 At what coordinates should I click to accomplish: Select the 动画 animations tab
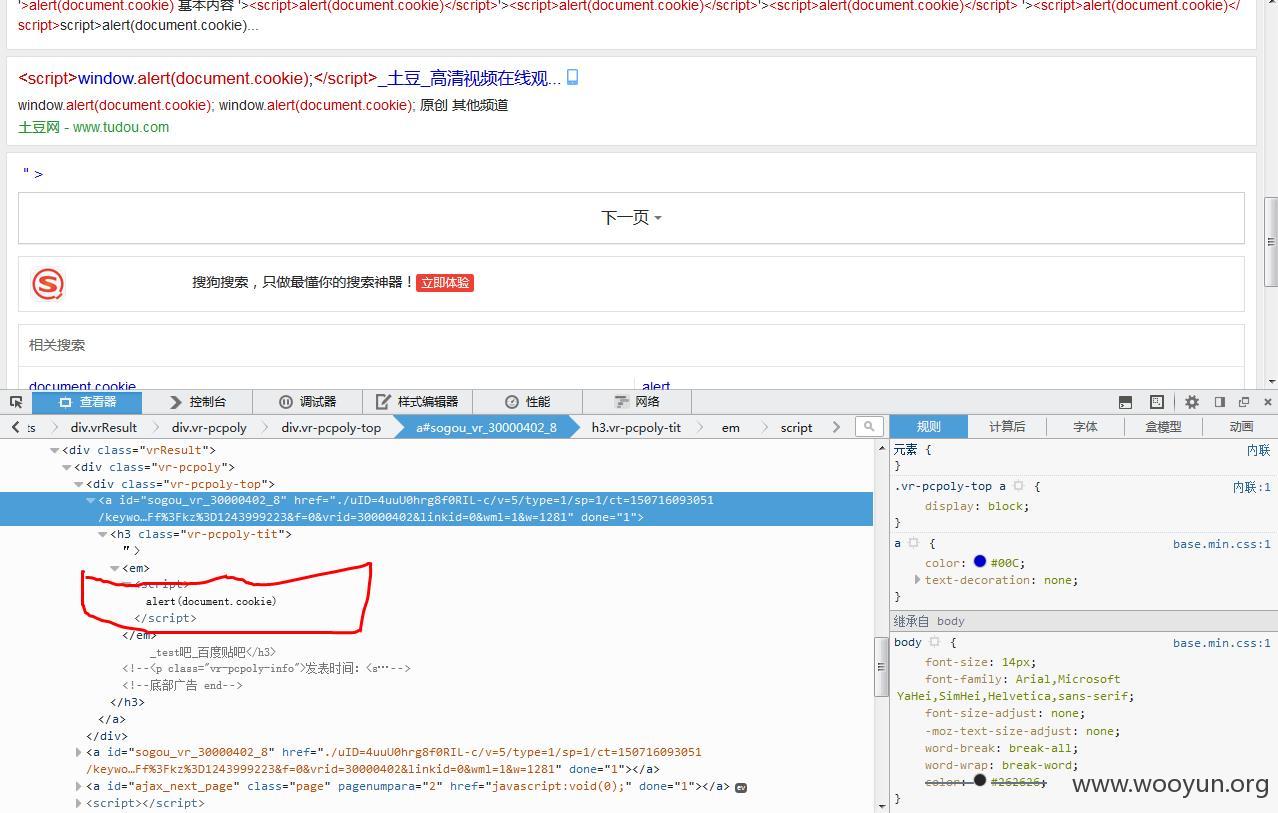[1241, 427]
